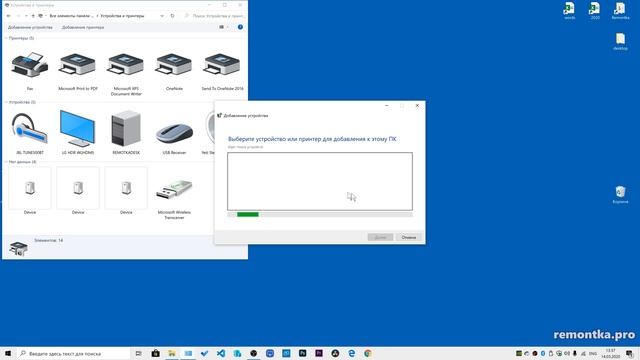Screen dimensions: 640x360
Task: Click Добавление устройства in the toolbar
Action: (x=30, y=27)
